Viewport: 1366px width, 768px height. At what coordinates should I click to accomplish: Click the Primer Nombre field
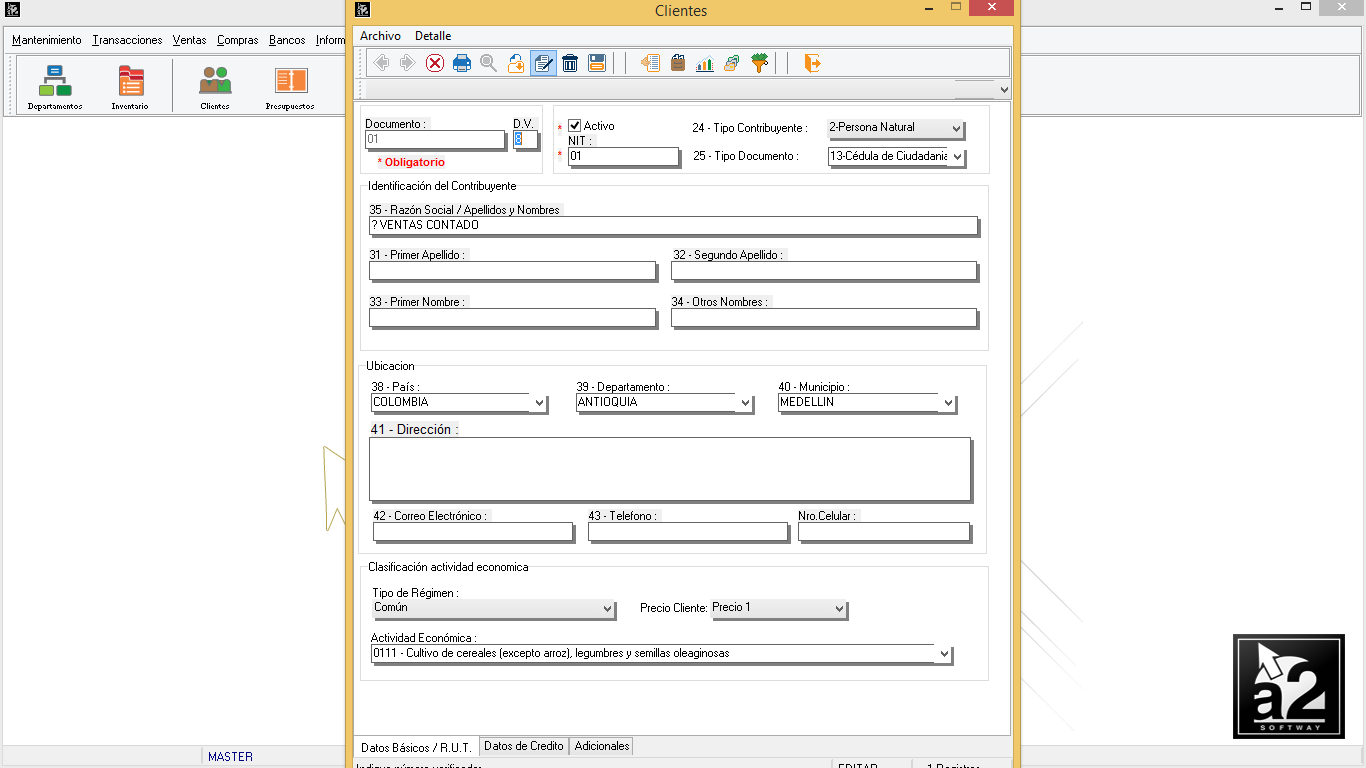click(513, 318)
